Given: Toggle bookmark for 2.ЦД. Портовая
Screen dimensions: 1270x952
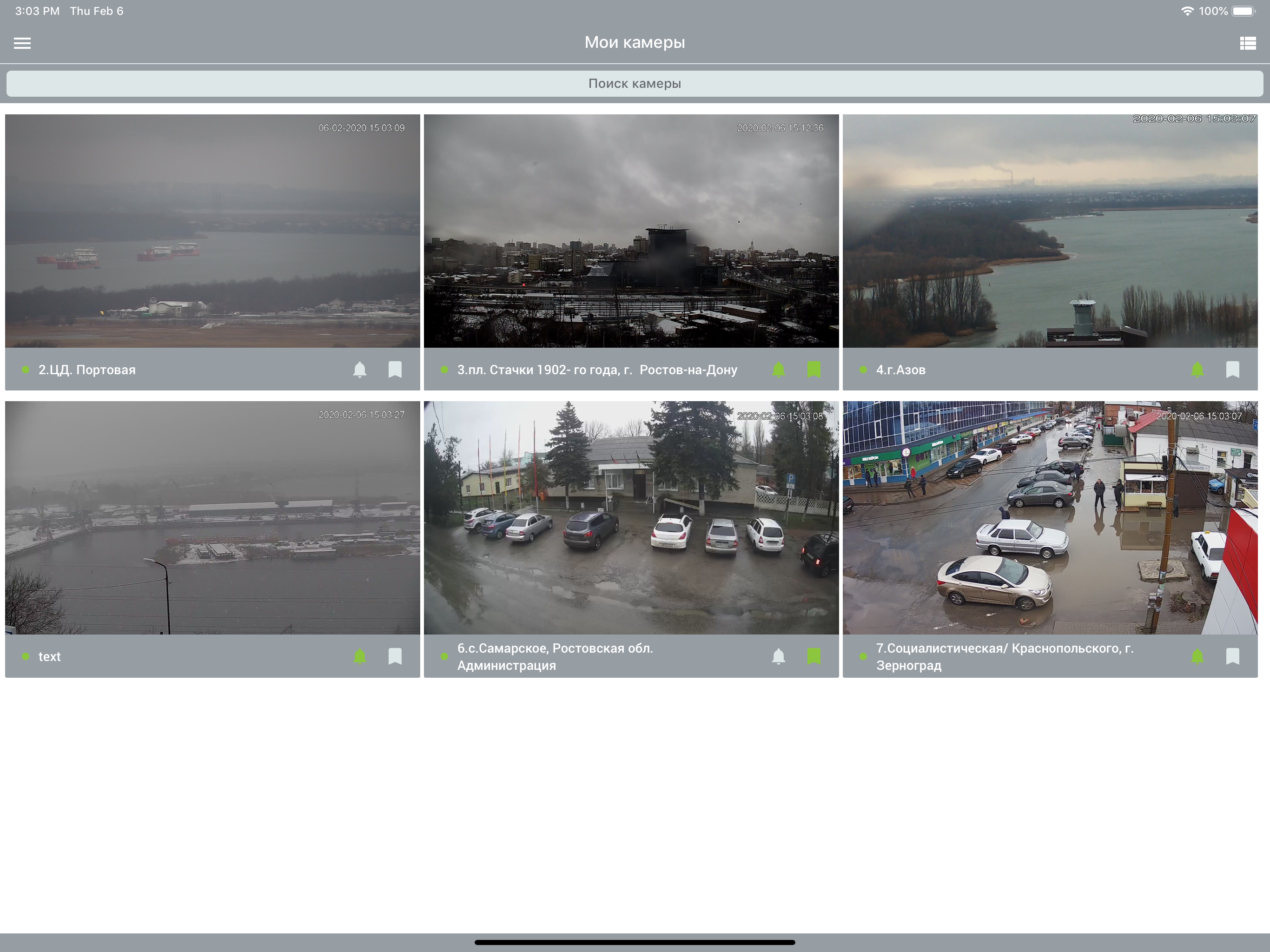Looking at the screenshot, I should (x=395, y=369).
